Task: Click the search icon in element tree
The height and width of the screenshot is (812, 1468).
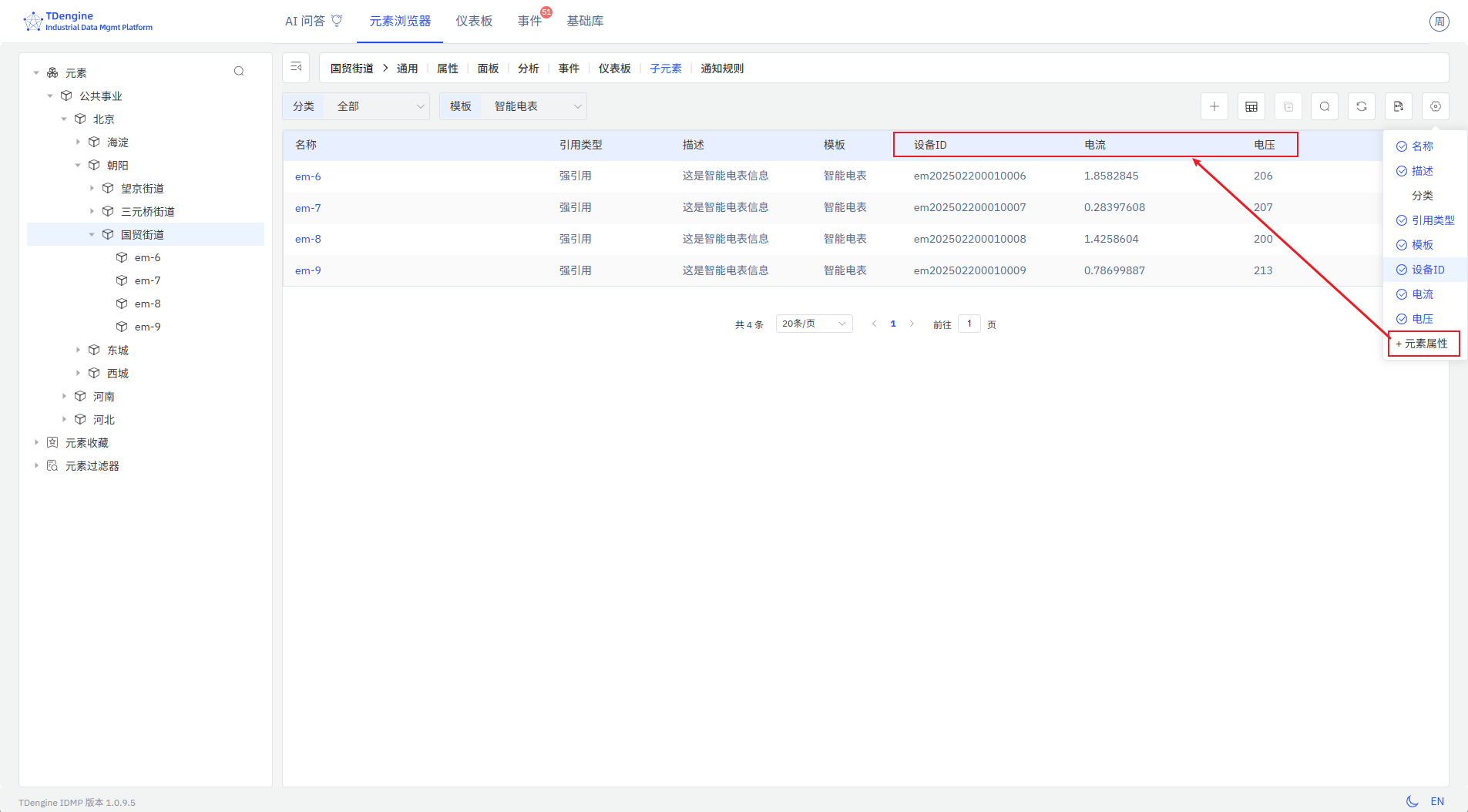Action: click(239, 72)
